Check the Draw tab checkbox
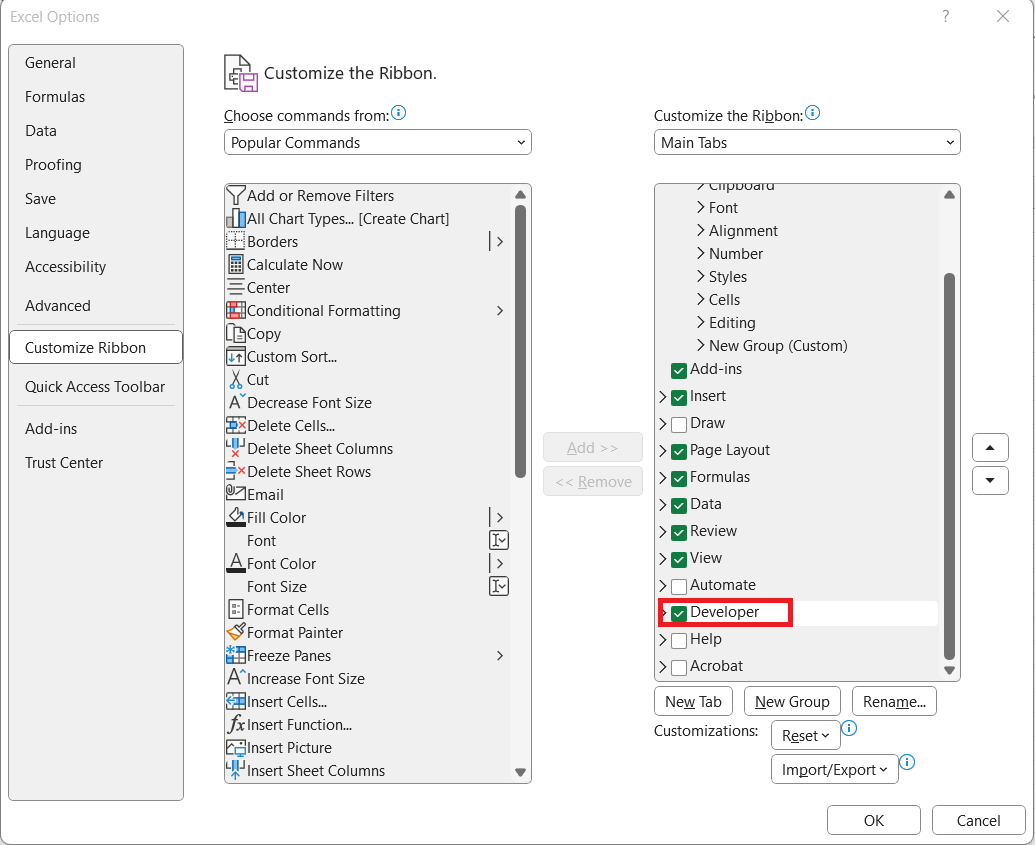Viewport: 1035px width, 845px height. click(679, 424)
